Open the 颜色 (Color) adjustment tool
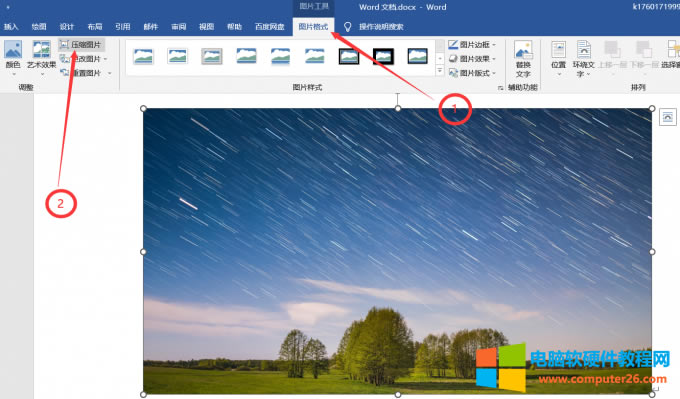The image size is (680, 399). (x=13, y=55)
